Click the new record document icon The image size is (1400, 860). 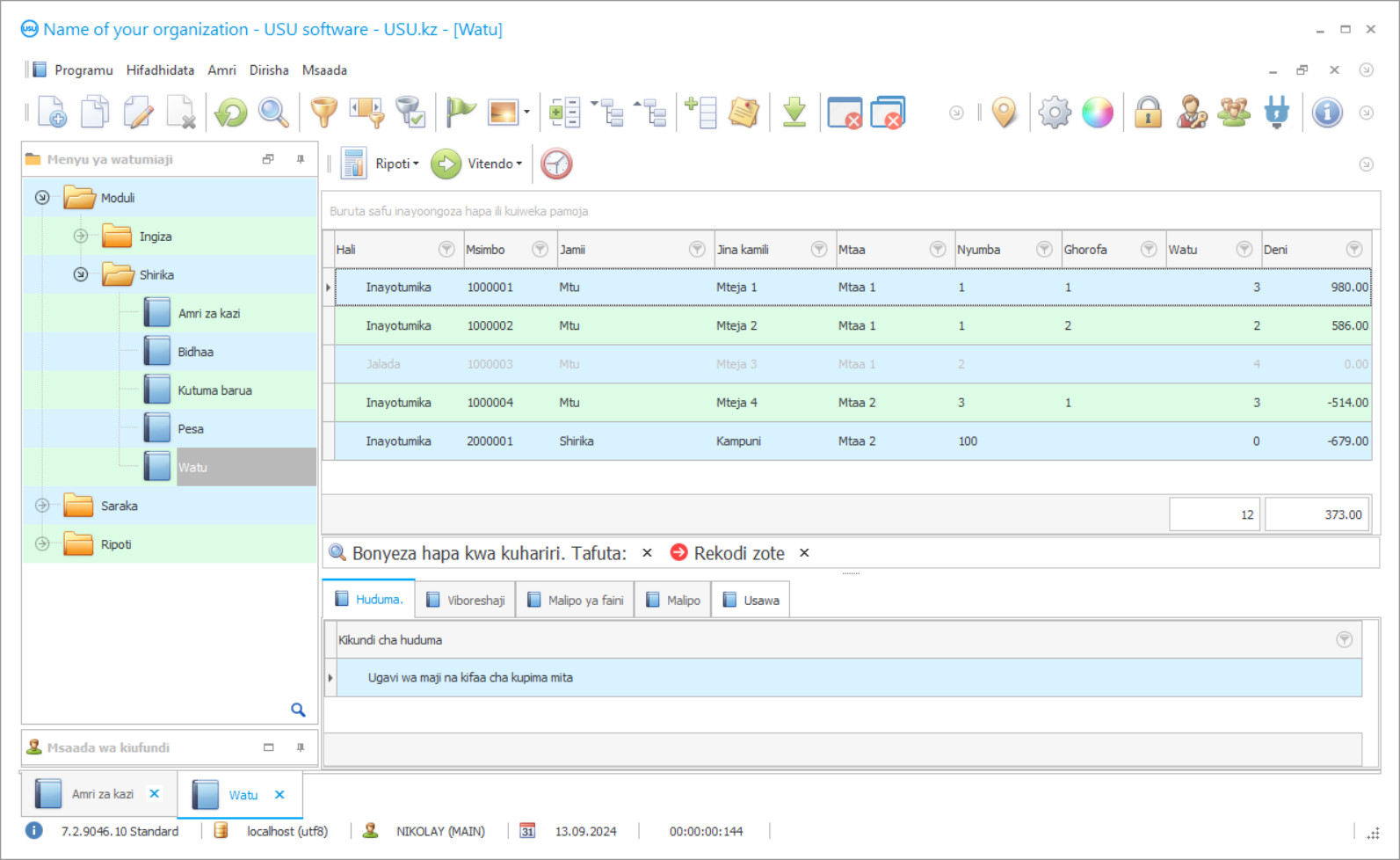tap(52, 113)
